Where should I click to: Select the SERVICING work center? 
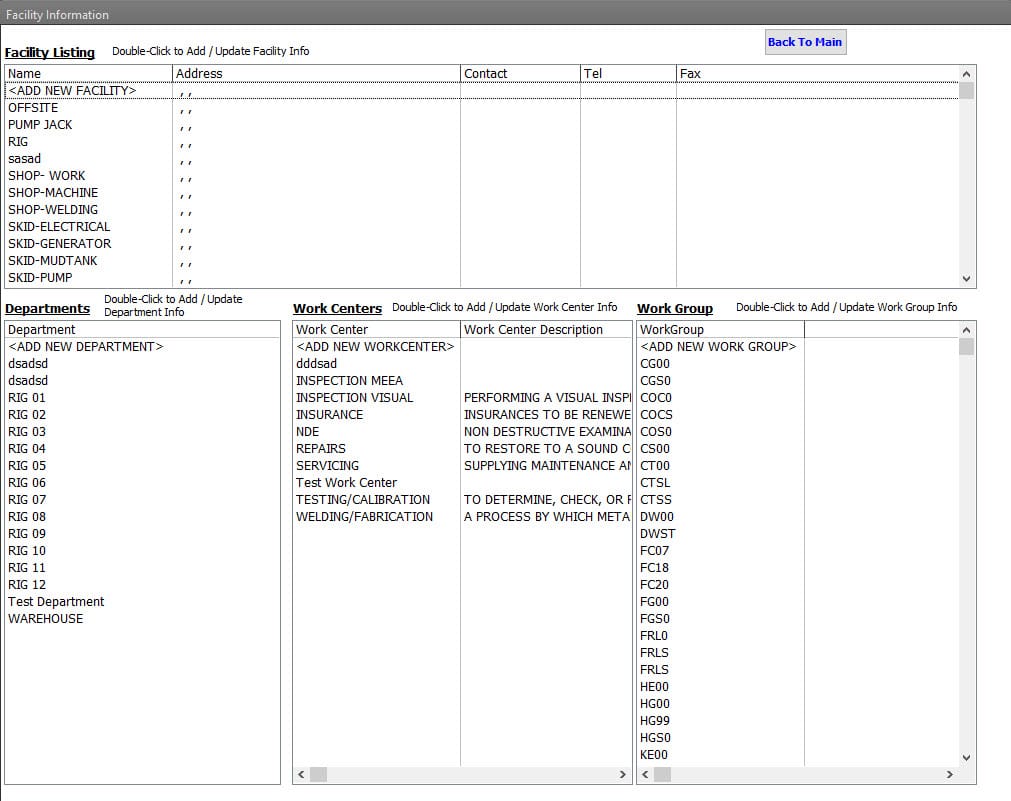click(462, 466)
